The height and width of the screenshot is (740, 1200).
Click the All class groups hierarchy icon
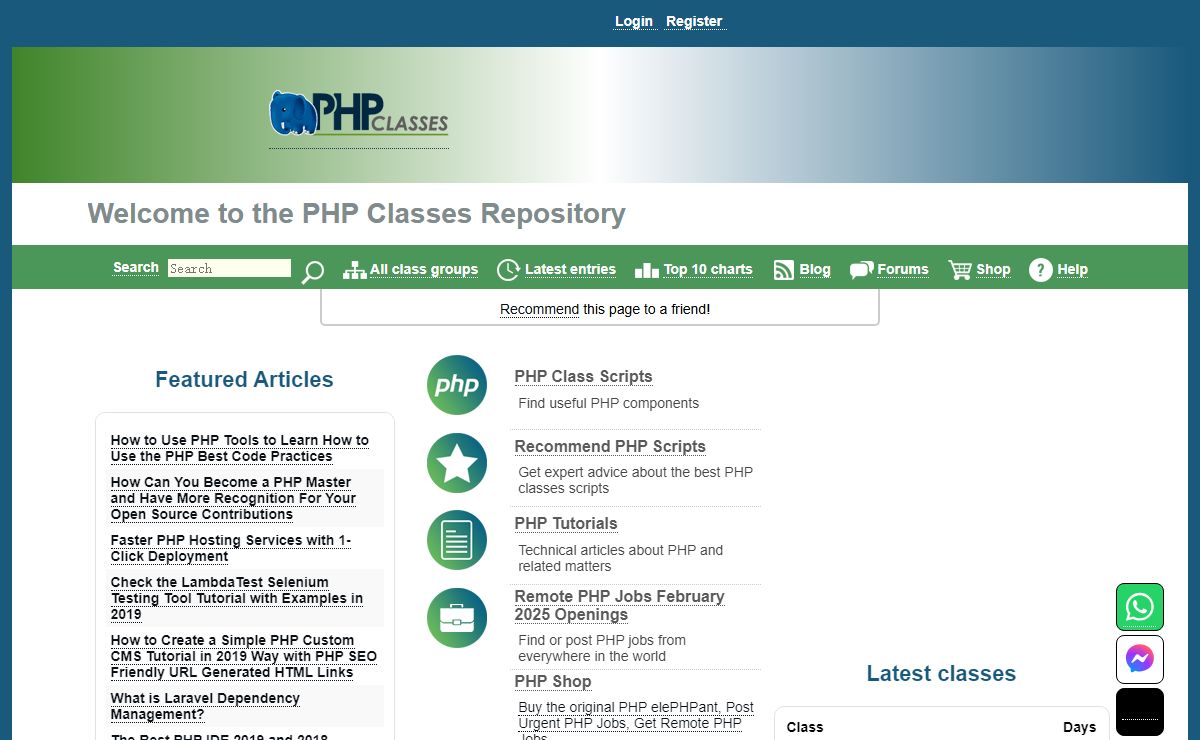pyautogui.click(x=354, y=270)
